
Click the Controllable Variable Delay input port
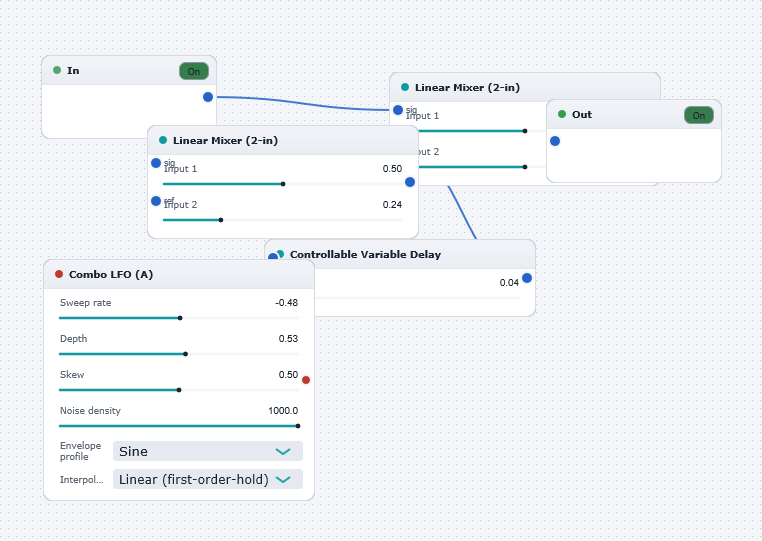pos(273,257)
